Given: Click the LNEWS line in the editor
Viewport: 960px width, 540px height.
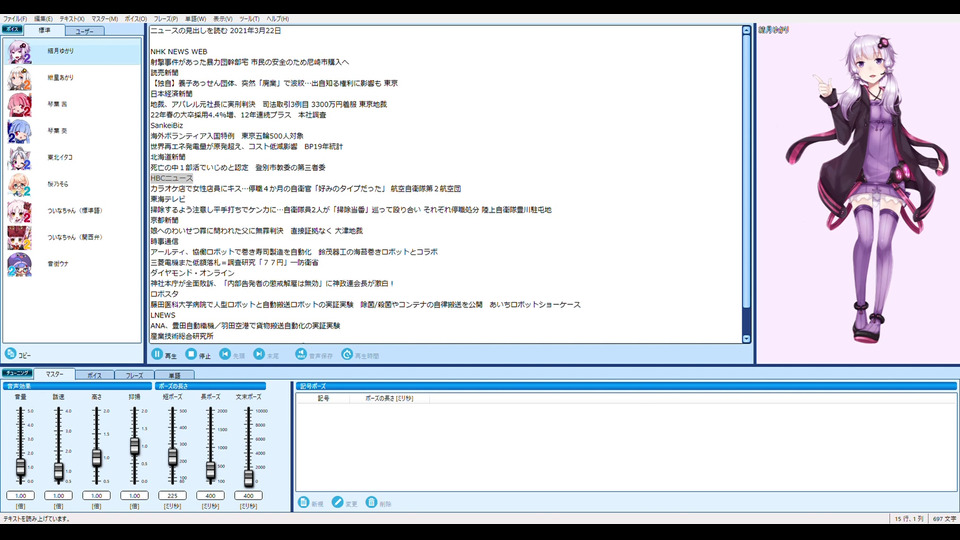Looking at the screenshot, I should click(x=163, y=315).
